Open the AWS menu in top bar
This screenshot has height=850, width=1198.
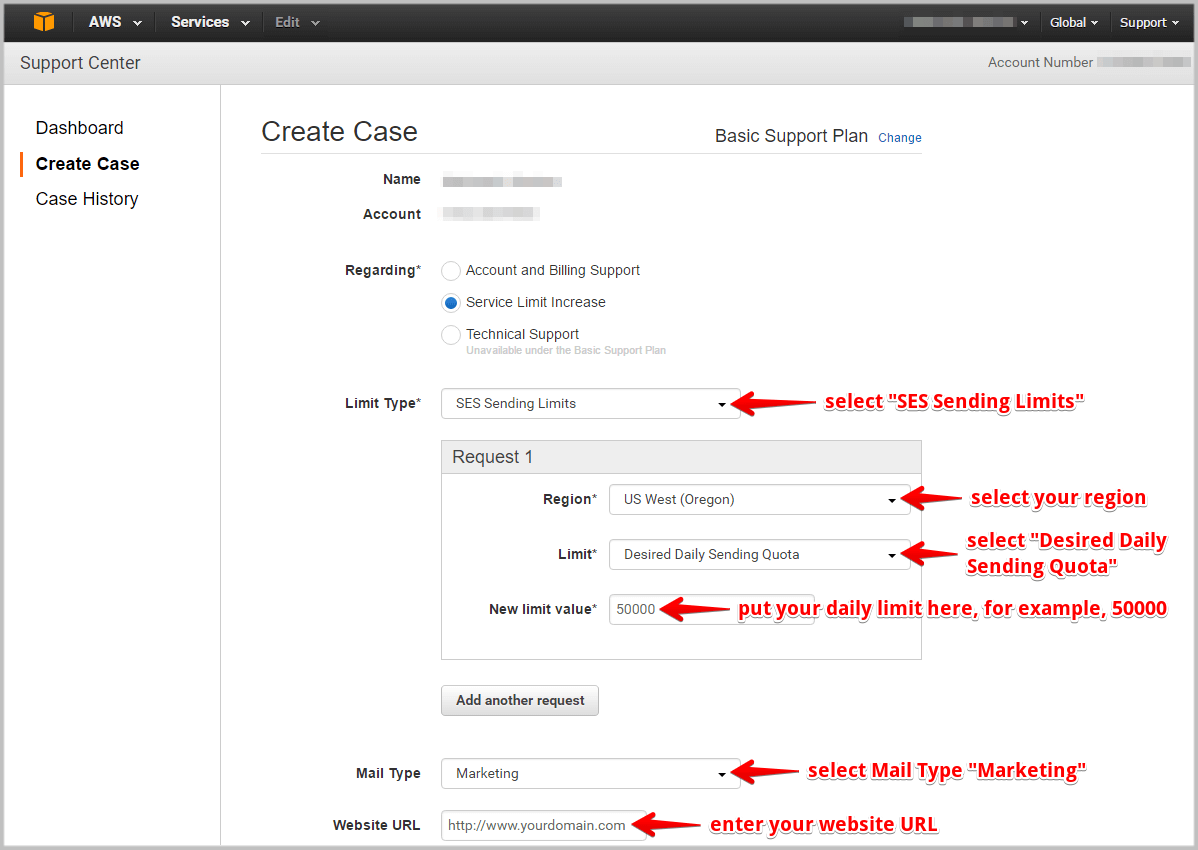(115, 22)
